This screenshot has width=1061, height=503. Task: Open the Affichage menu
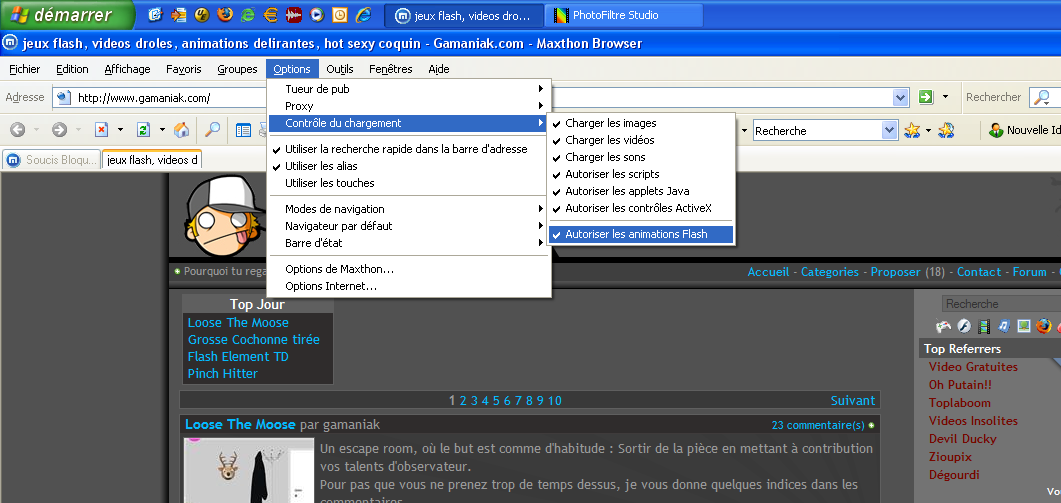tap(127, 69)
